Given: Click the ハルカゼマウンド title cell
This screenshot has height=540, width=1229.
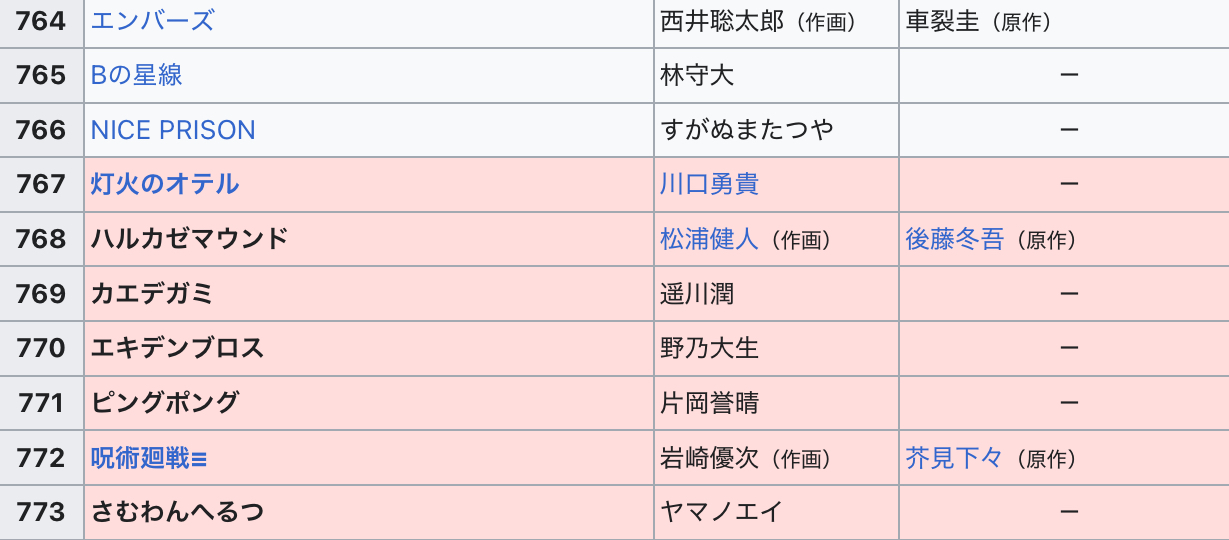Looking at the screenshot, I should point(190,239).
